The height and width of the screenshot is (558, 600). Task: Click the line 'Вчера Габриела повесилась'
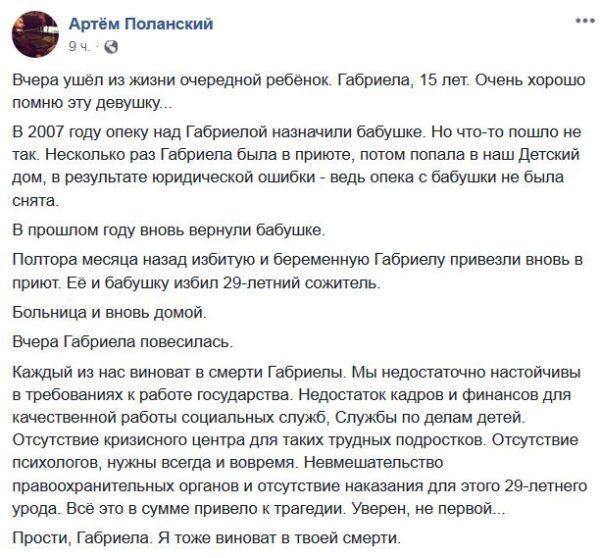122,342
